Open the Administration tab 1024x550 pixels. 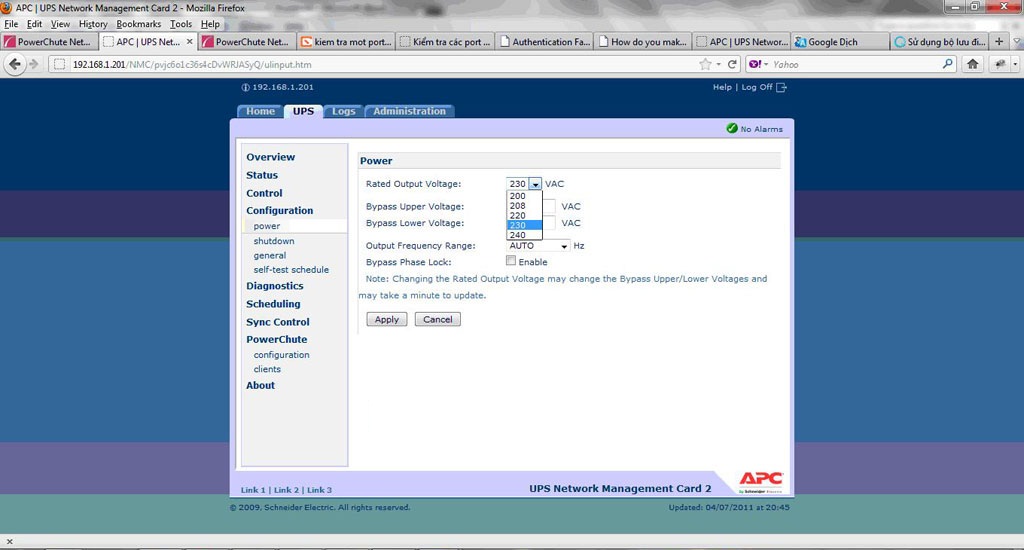coord(409,111)
